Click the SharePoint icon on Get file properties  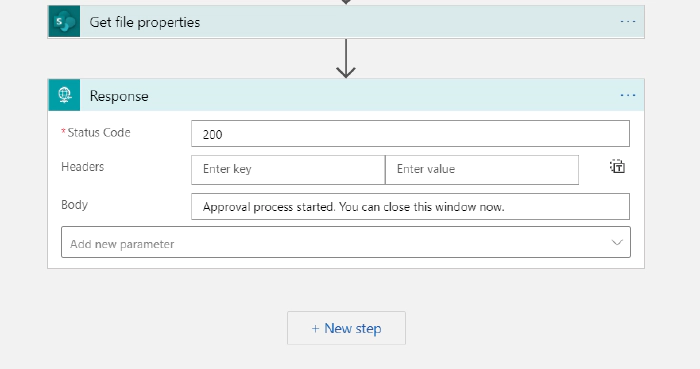pos(64,21)
